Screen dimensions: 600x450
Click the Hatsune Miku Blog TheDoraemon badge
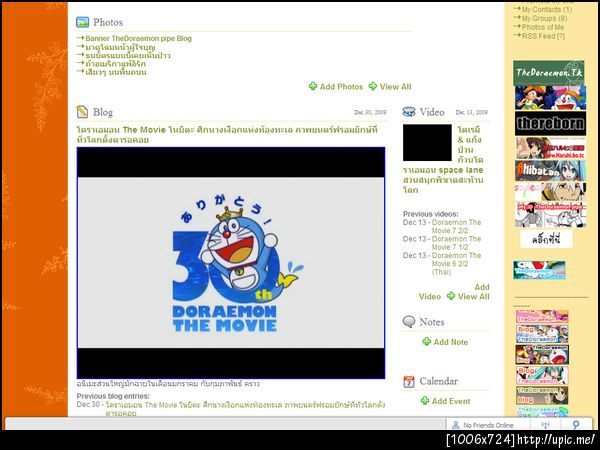(542, 375)
